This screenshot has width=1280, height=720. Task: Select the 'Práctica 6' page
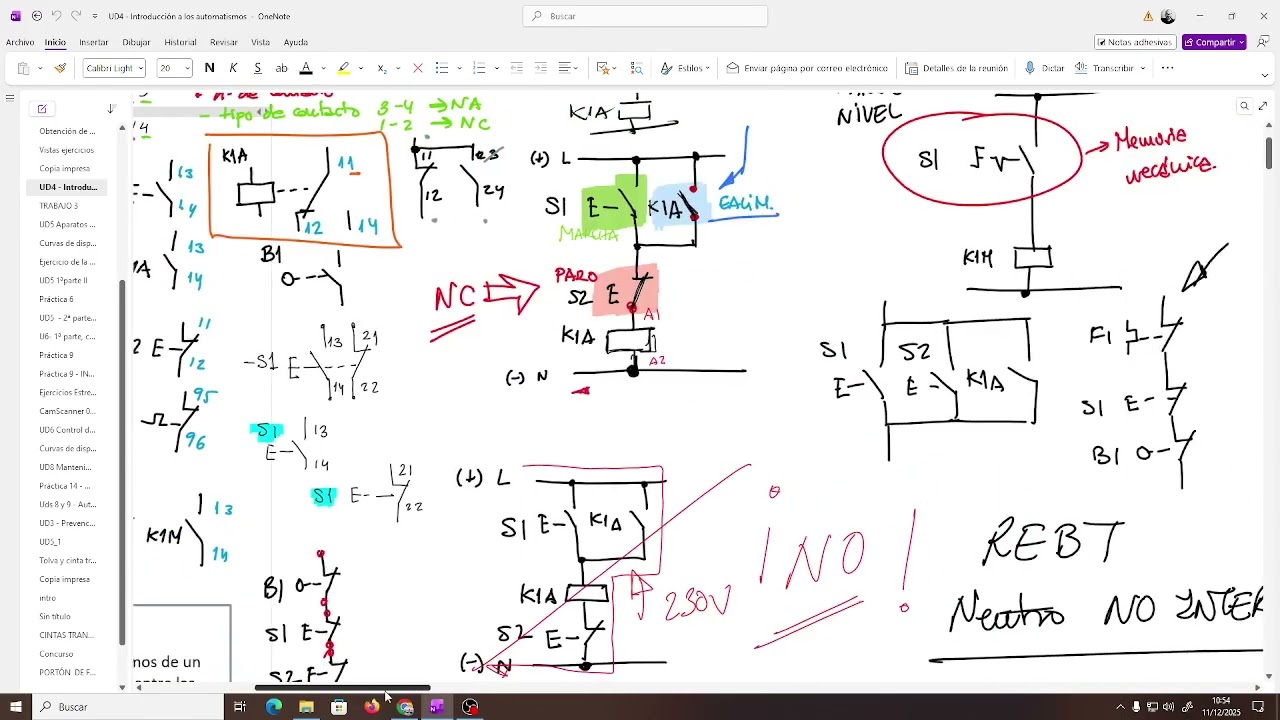coord(57,299)
